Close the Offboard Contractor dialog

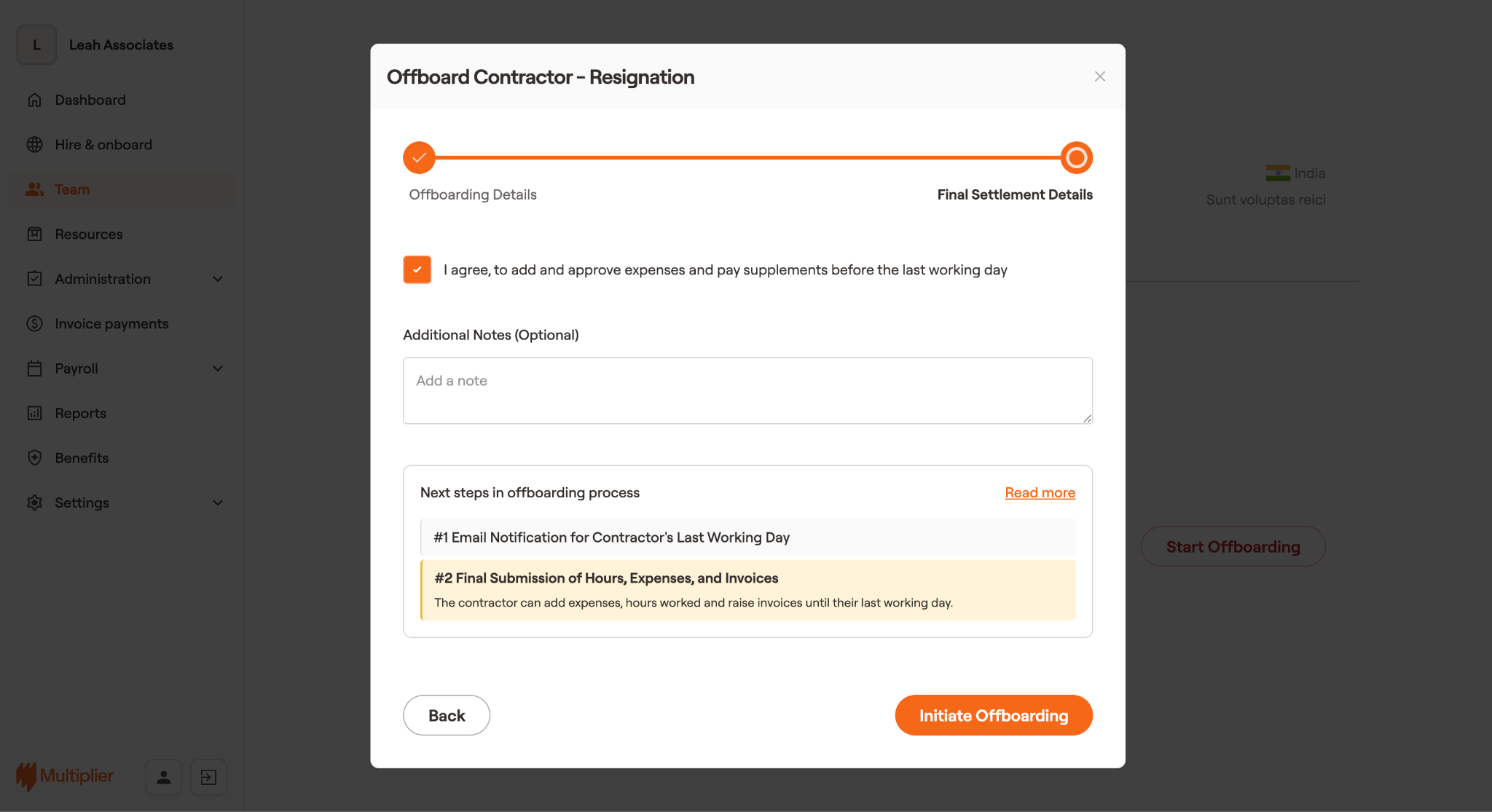(x=1099, y=76)
